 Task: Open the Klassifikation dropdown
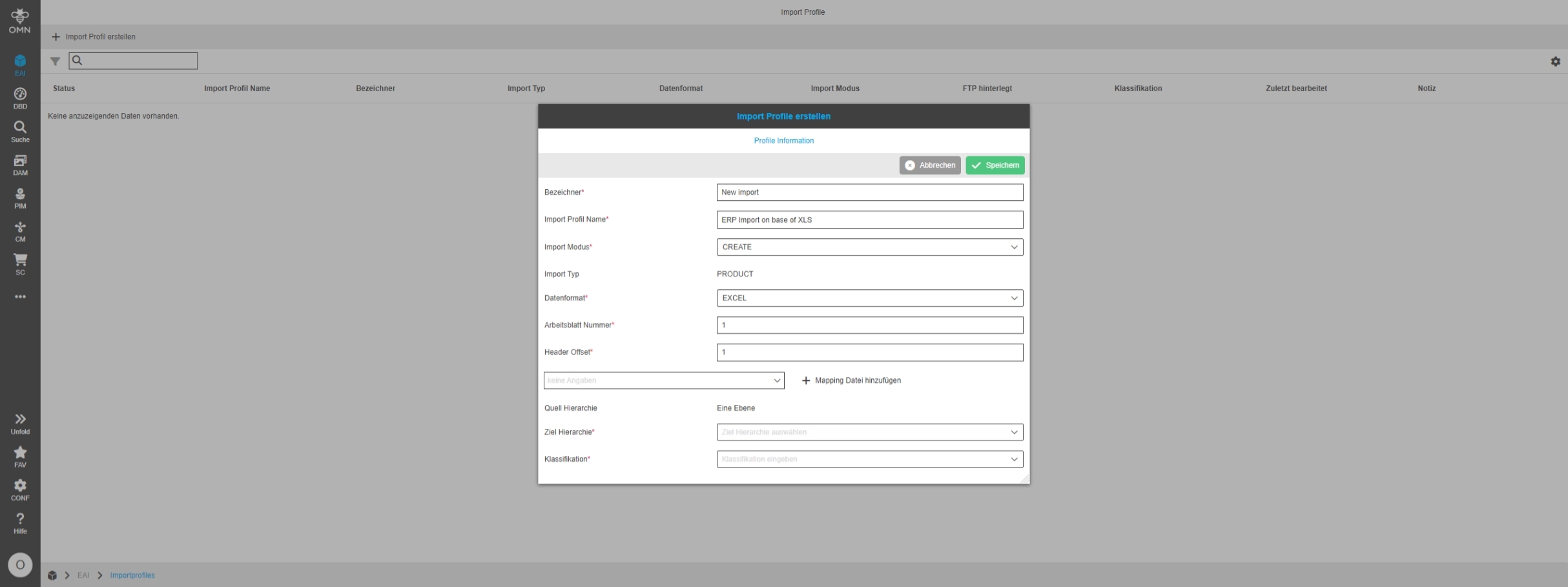click(870, 459)
